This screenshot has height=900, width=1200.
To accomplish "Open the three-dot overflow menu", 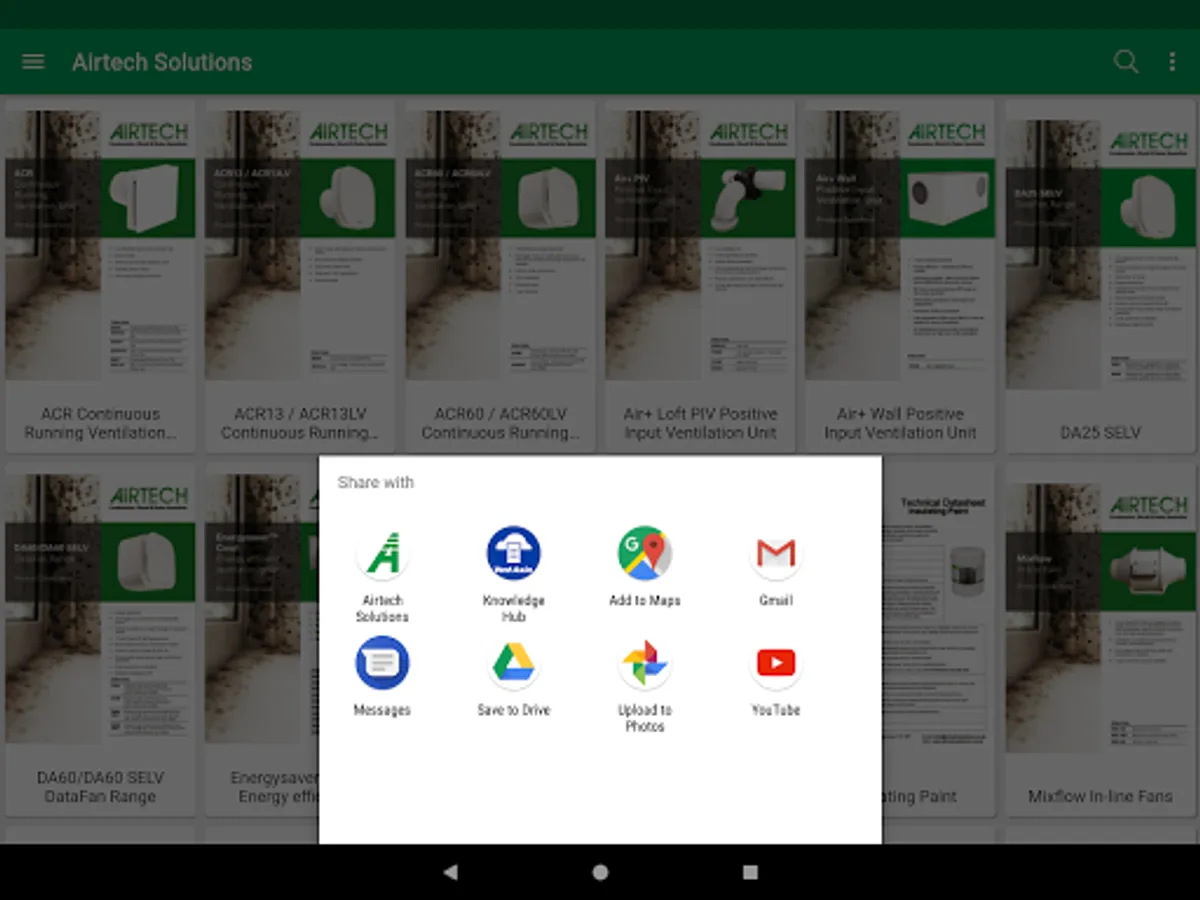I will tap(1172, 62).
